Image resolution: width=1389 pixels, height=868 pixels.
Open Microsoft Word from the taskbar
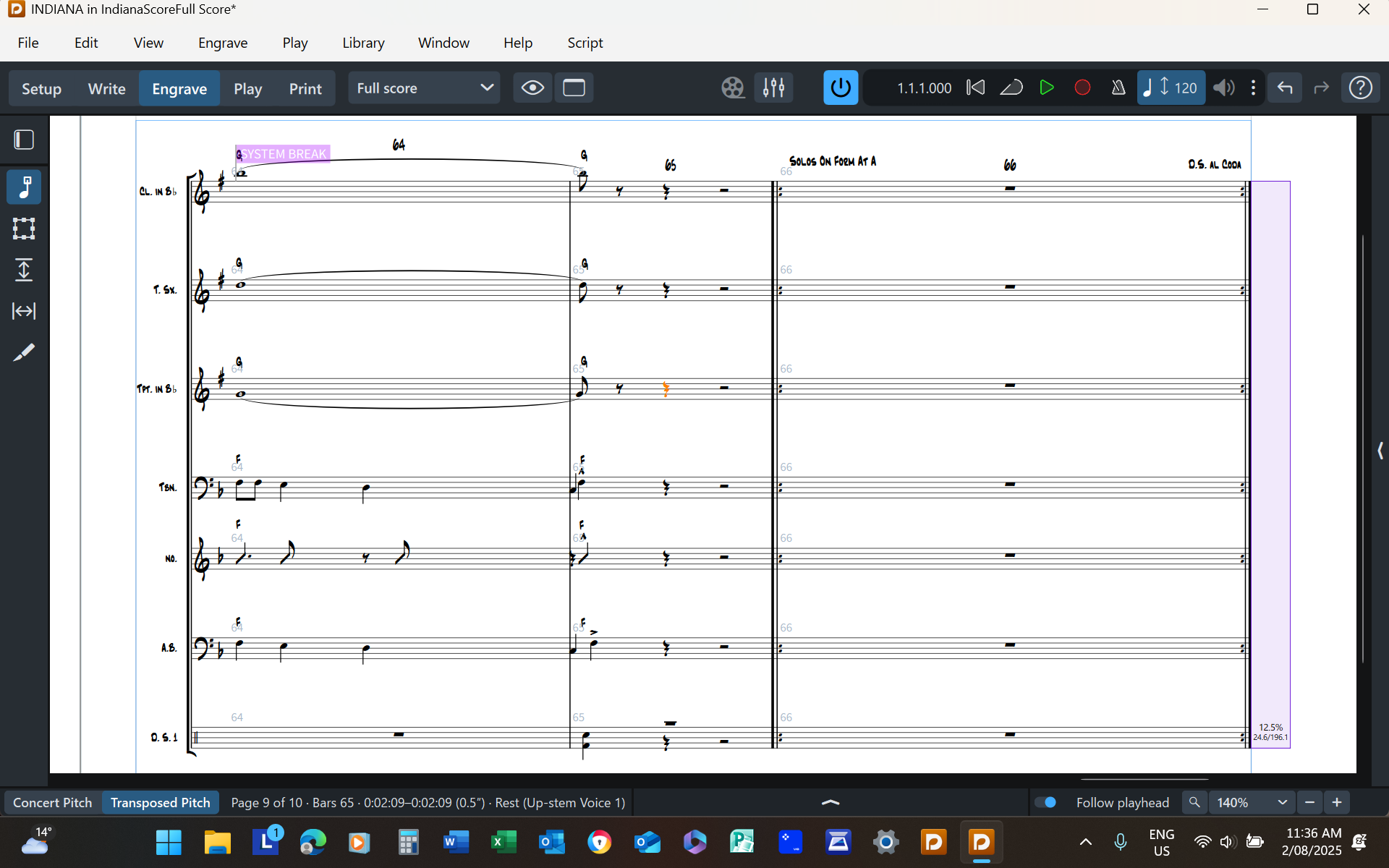(456, 842)
